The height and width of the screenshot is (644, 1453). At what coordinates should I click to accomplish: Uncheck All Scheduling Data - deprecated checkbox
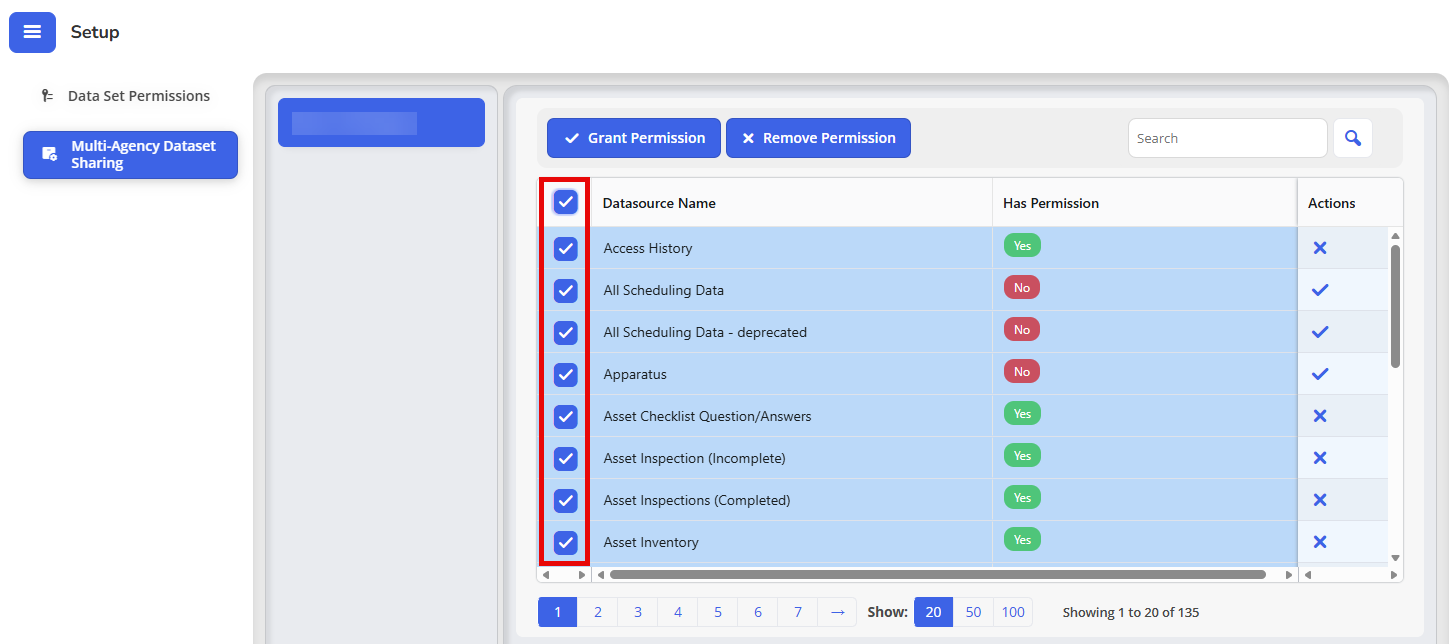tap(566, 333)
